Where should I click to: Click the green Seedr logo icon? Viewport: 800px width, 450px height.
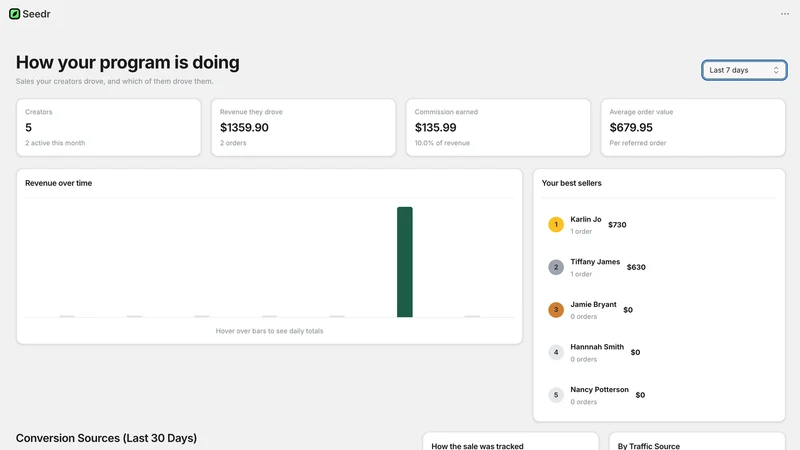point(14,14)
